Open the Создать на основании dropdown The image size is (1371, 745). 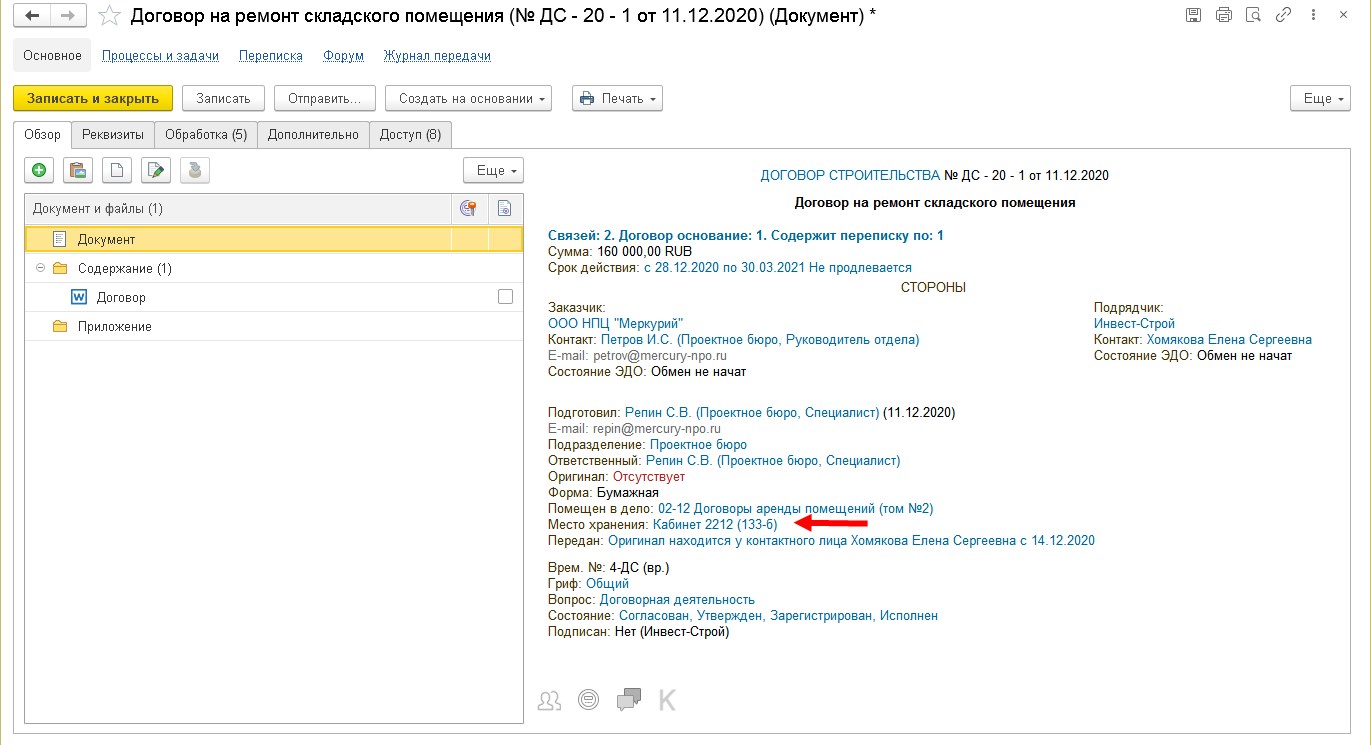469,98
